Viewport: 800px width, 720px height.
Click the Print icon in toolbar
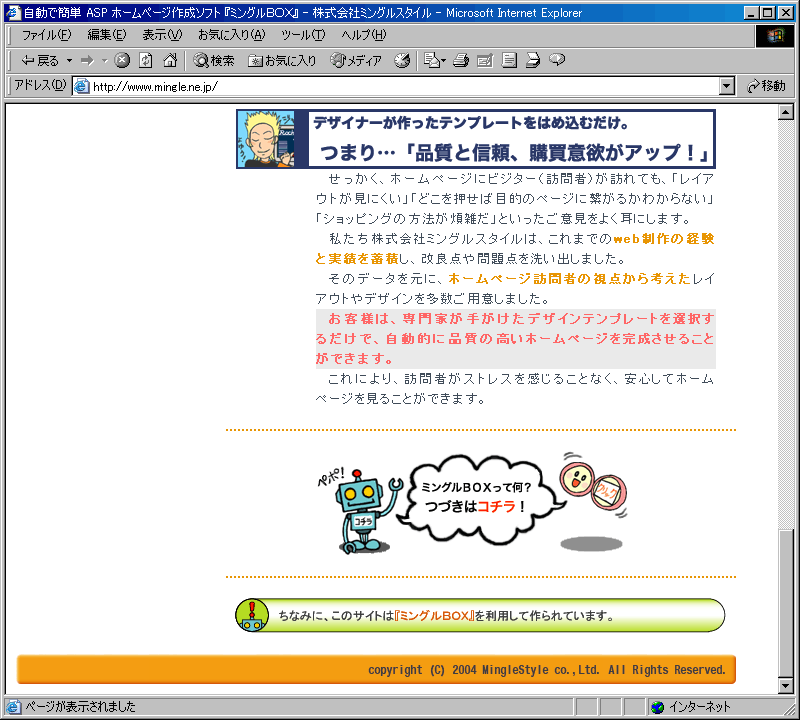click(461, 61)
